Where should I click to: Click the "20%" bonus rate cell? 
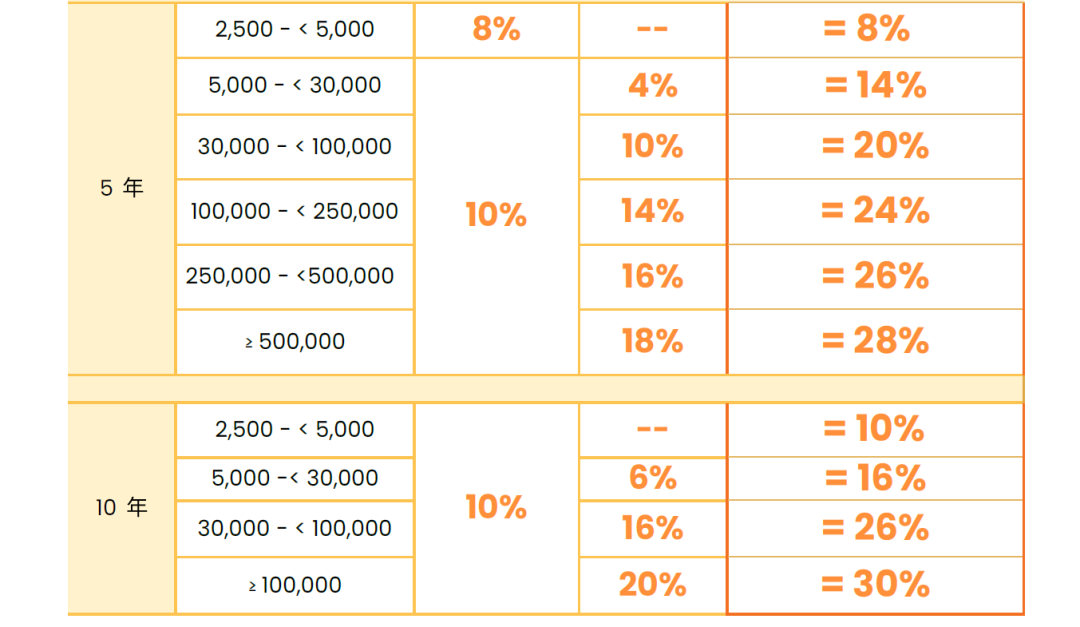coord(652,585)
